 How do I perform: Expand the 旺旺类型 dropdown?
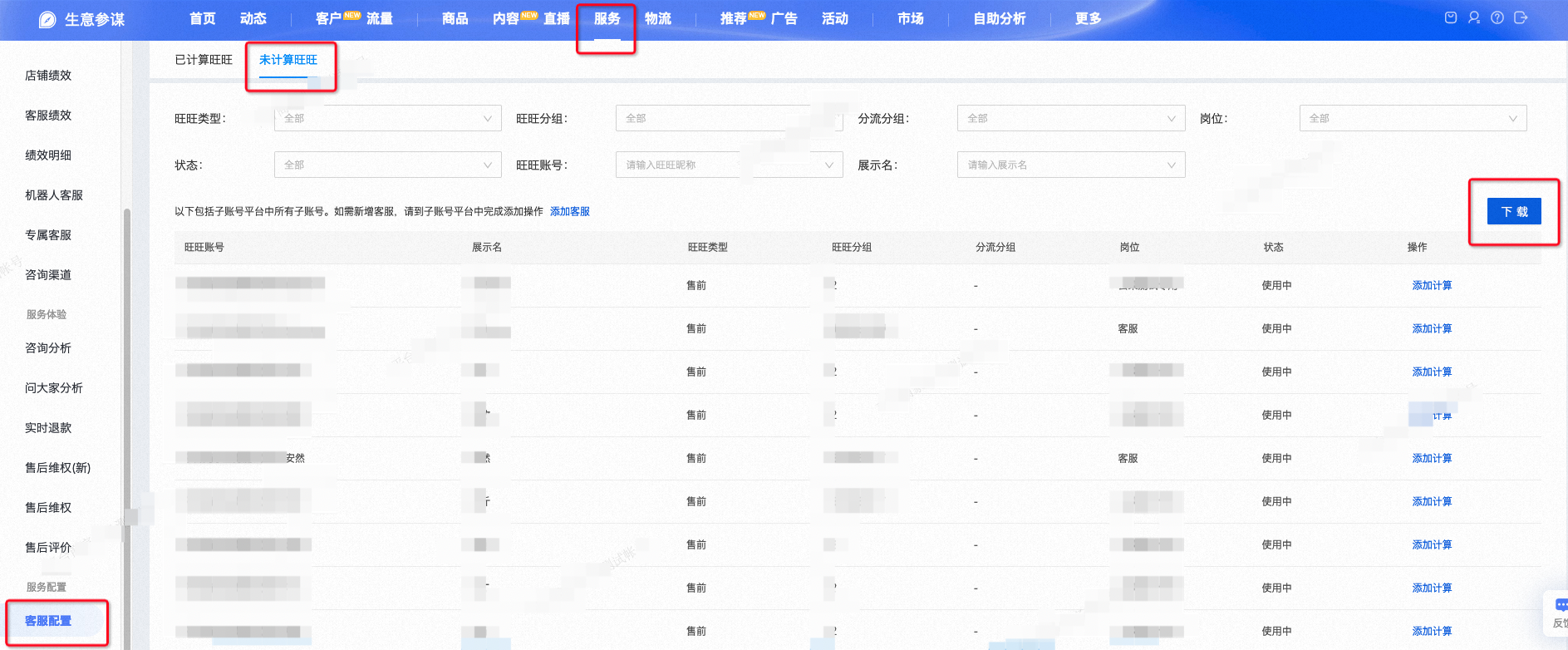388,118
